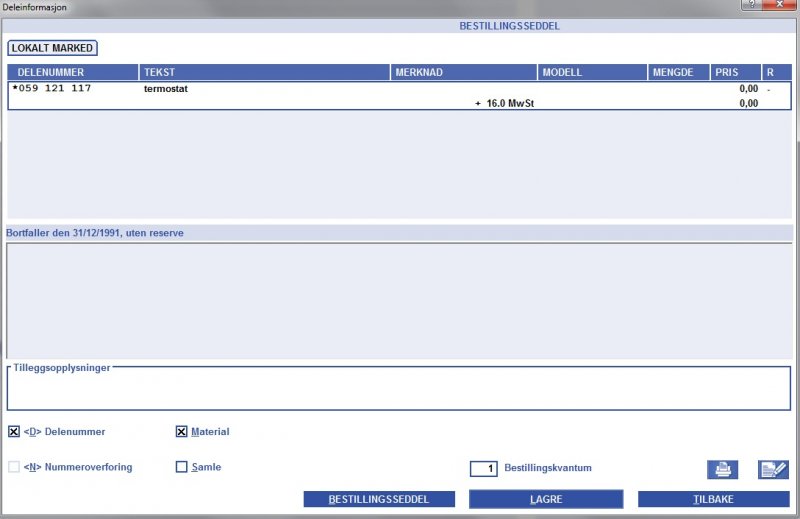Click the MERKNAD column header
The width and height of the screenshot is (800, 519).
463,73
